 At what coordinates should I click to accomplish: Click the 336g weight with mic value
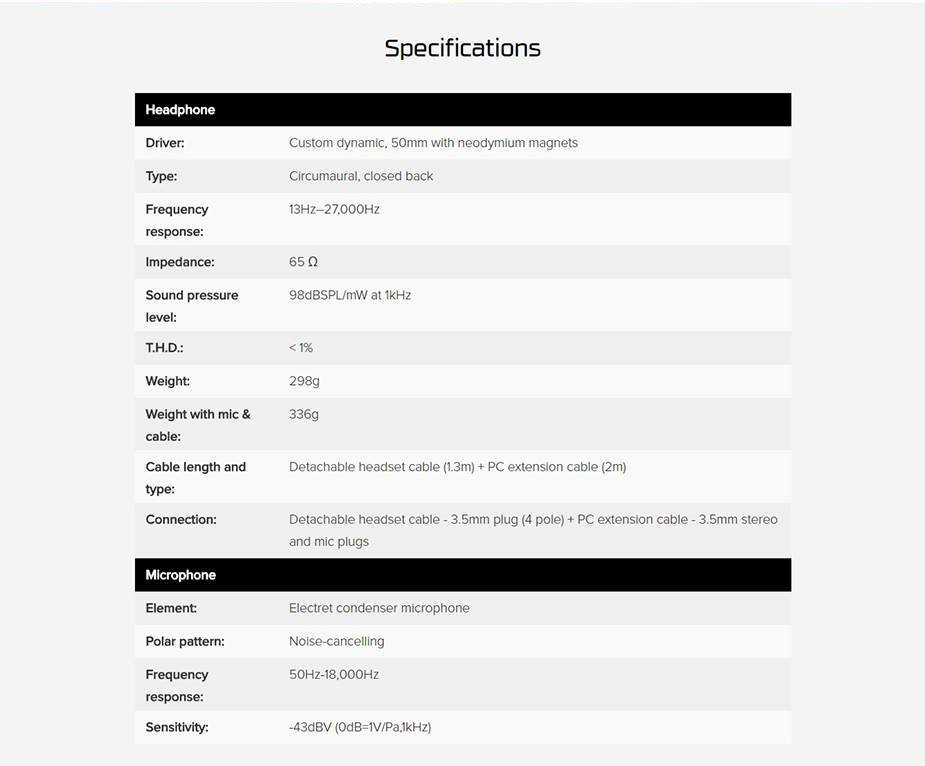click(304, 414)
